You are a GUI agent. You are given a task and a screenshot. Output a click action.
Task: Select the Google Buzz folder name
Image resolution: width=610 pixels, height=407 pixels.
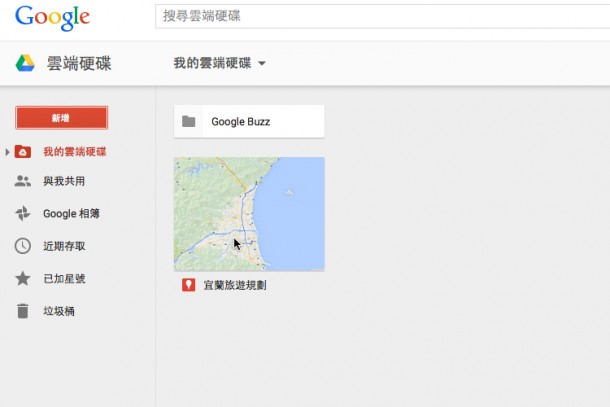240,122
